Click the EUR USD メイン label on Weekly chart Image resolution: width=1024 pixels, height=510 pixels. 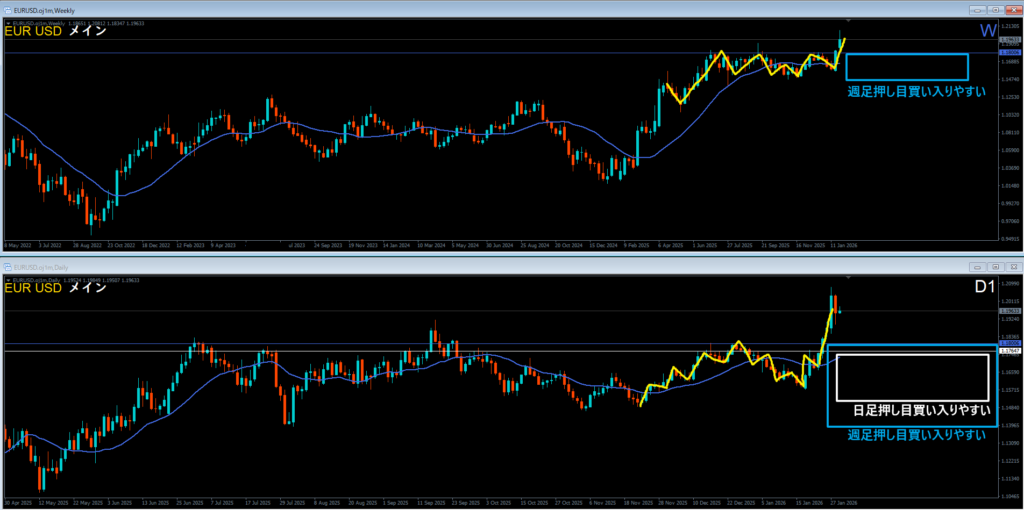pyautogui.click(x=56, y=31)
